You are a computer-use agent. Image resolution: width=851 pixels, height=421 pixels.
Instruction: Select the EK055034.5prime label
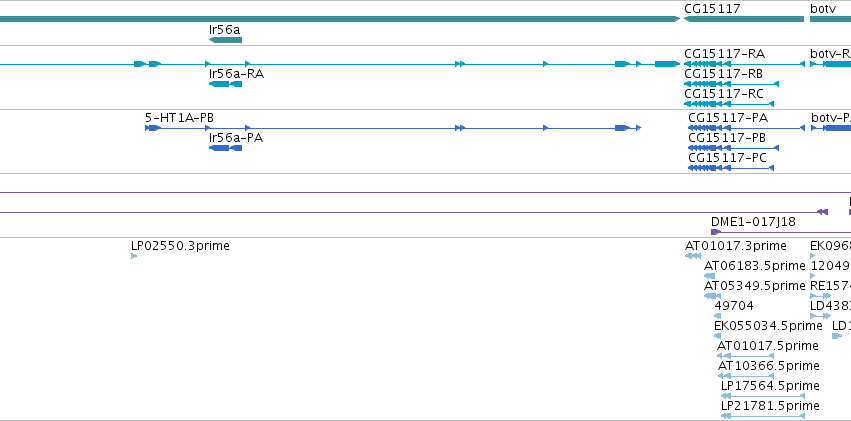(x=768, y=326)
